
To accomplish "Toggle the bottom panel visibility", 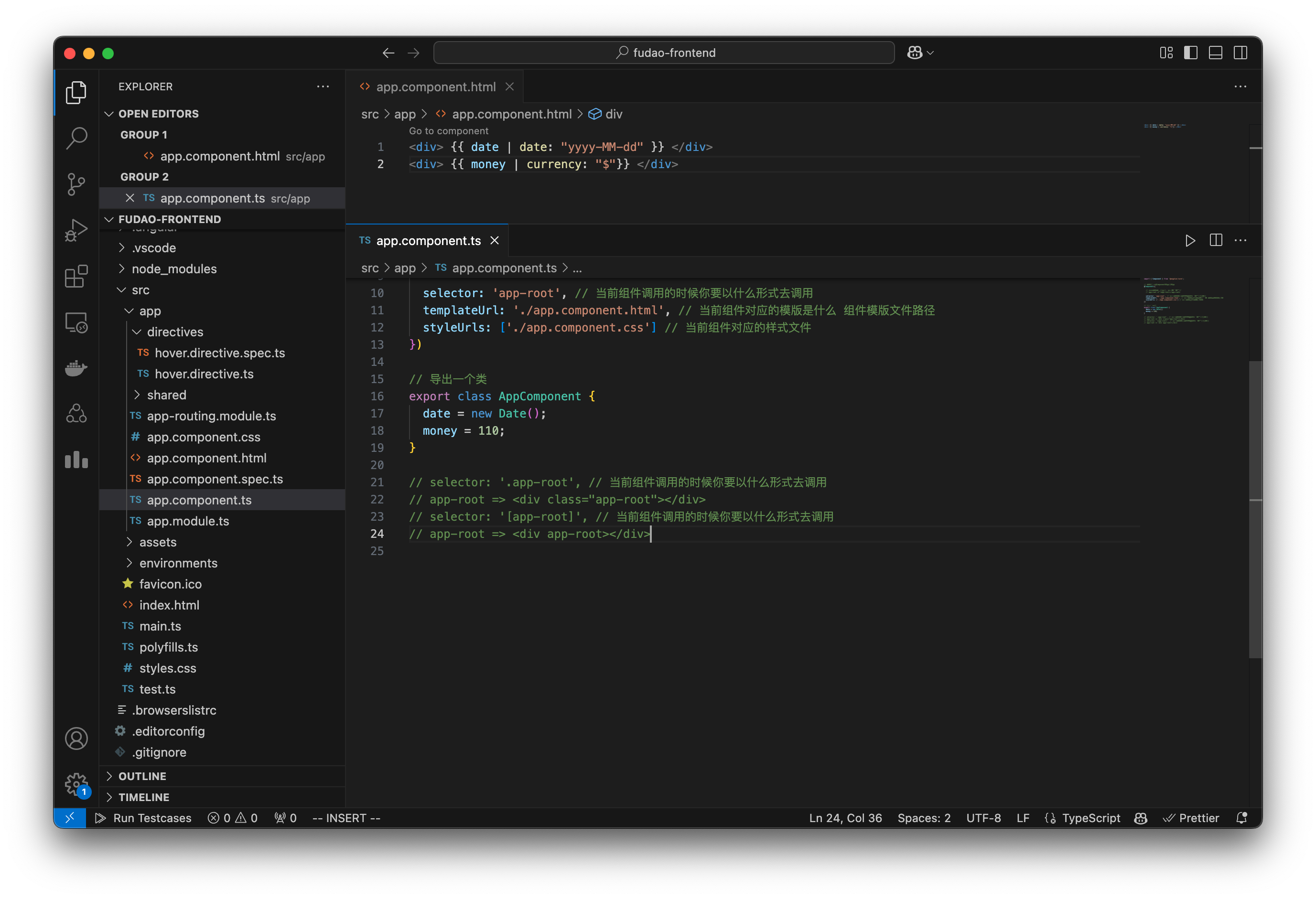I will point(1215,52).
